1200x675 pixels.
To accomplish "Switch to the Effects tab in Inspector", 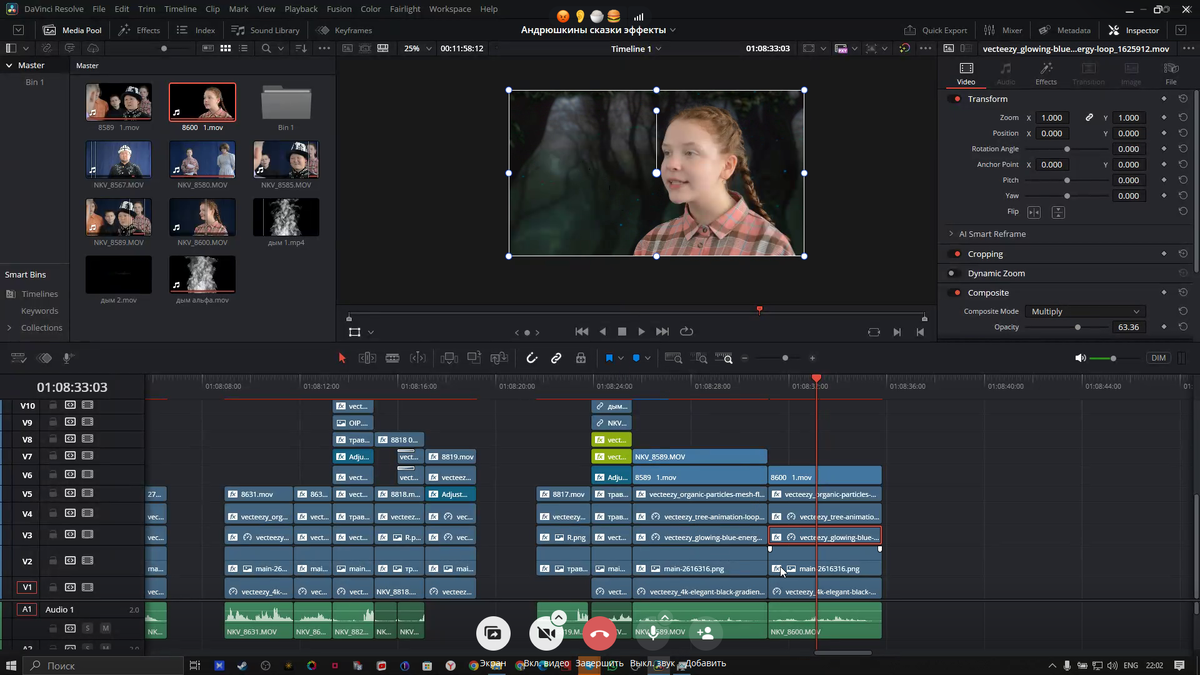I will click(1046, 74).
